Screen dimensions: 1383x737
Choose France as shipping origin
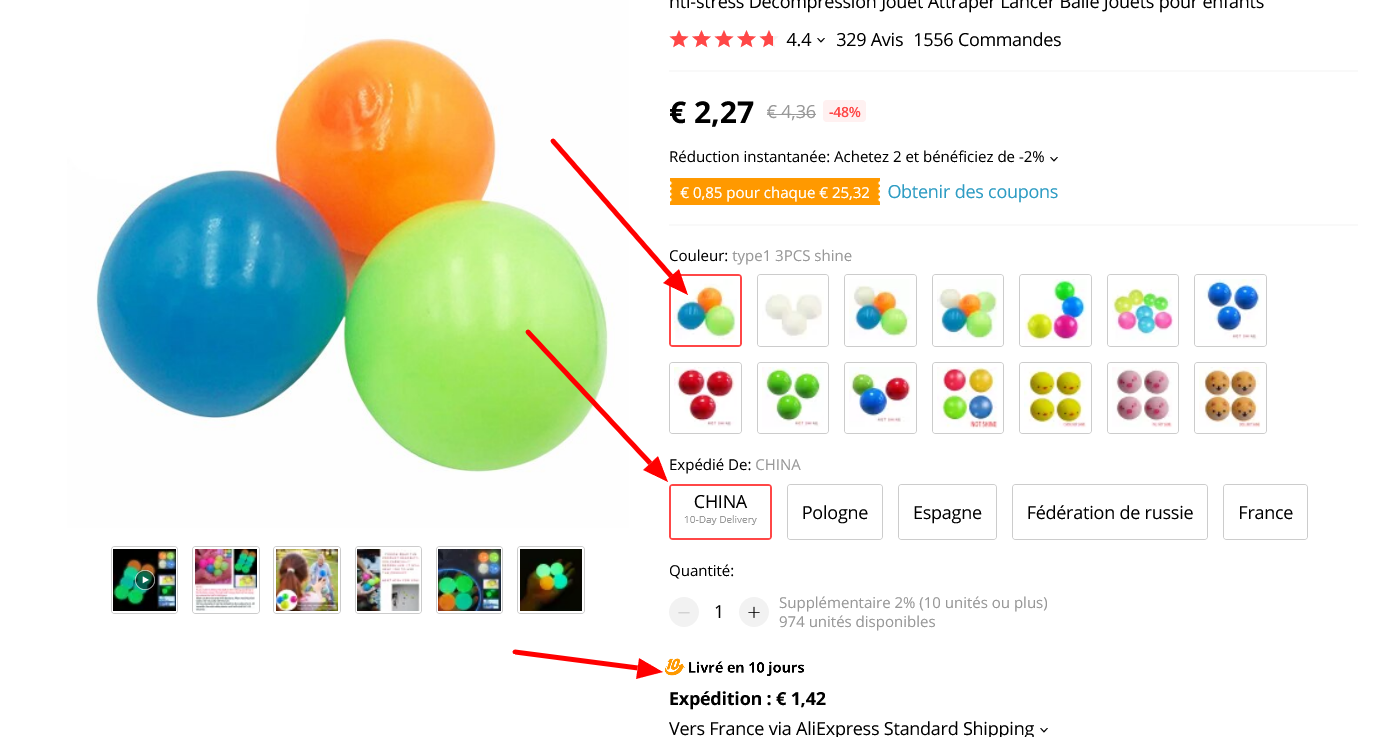pos(1265,512)
